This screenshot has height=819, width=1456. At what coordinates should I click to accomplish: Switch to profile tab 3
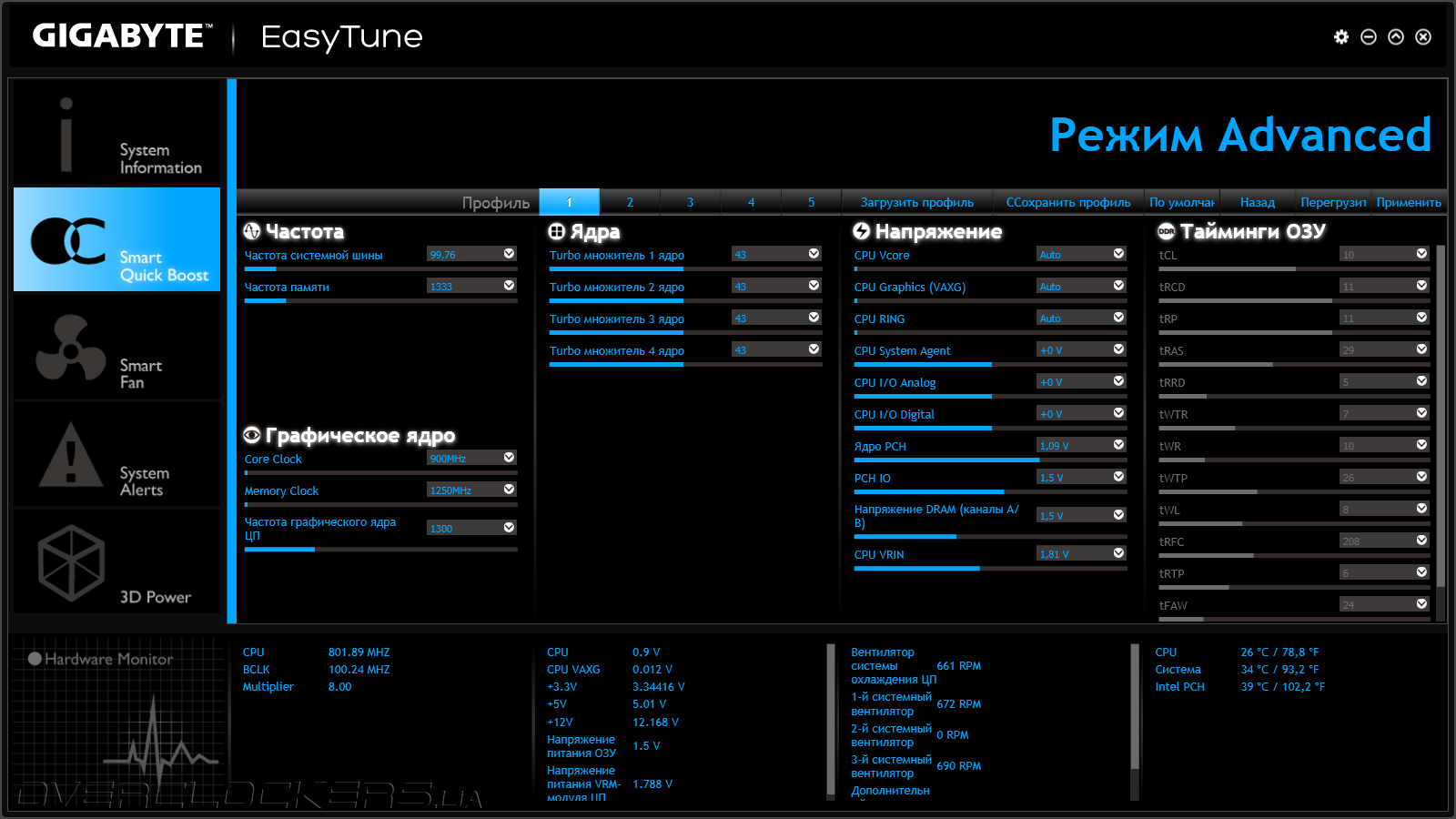coord(690,202)
